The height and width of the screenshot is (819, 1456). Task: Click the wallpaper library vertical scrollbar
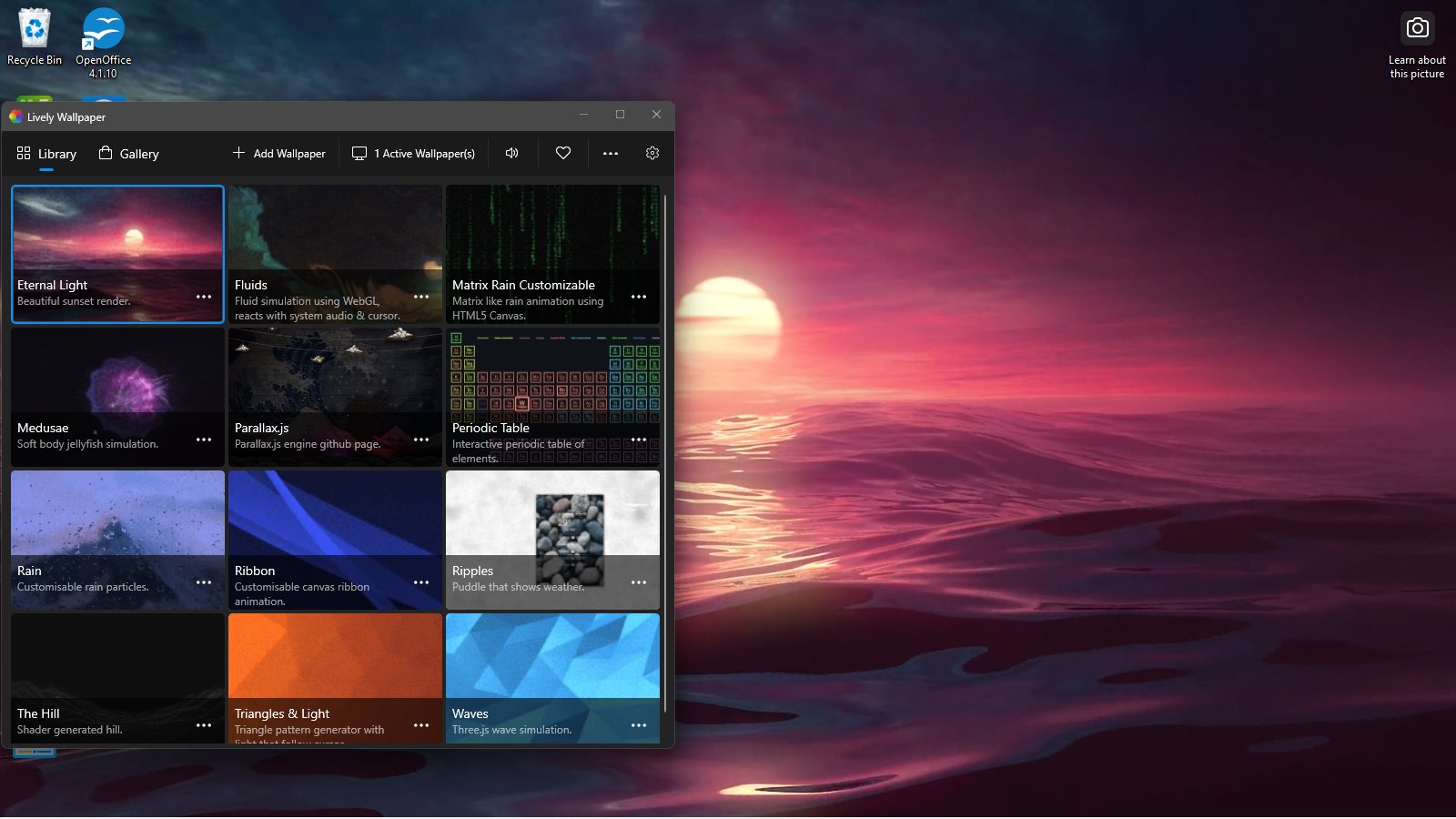[x=665, y=455]
